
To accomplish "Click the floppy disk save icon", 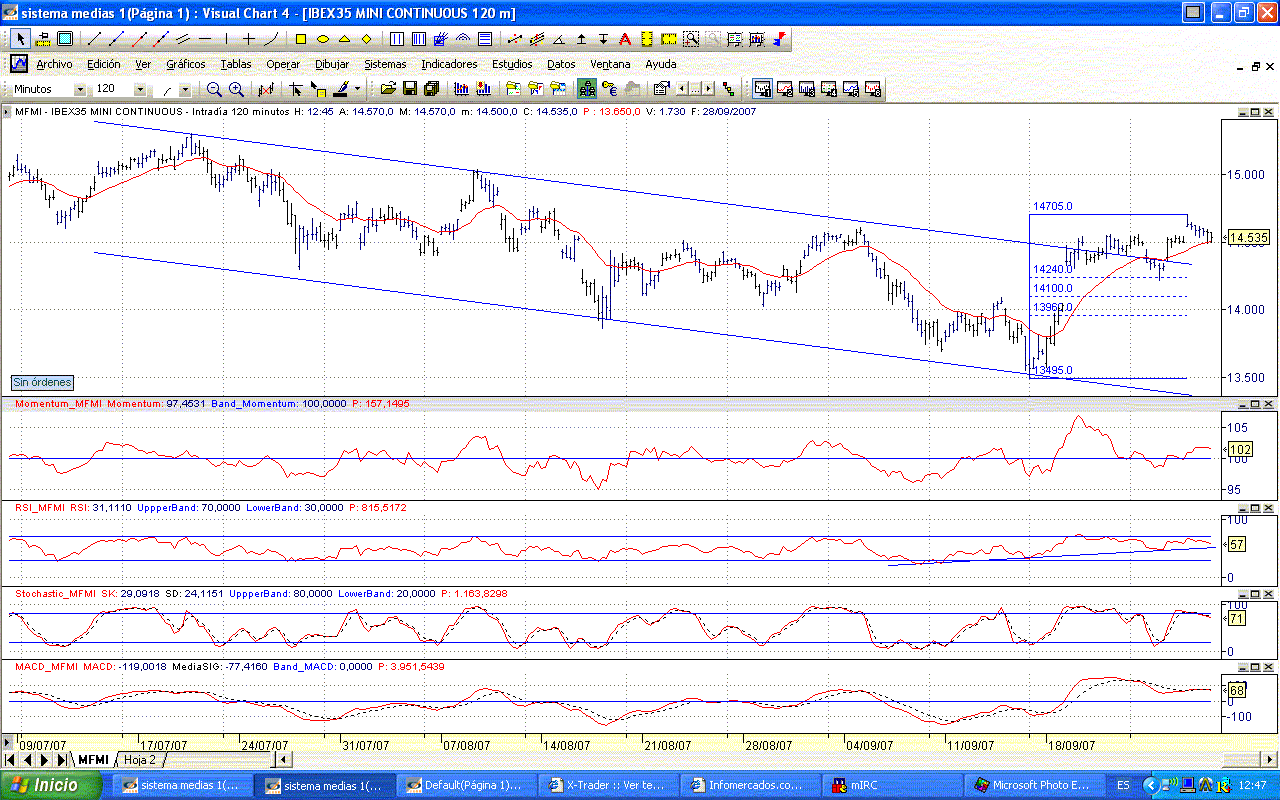I will click(x=409, y=89).
